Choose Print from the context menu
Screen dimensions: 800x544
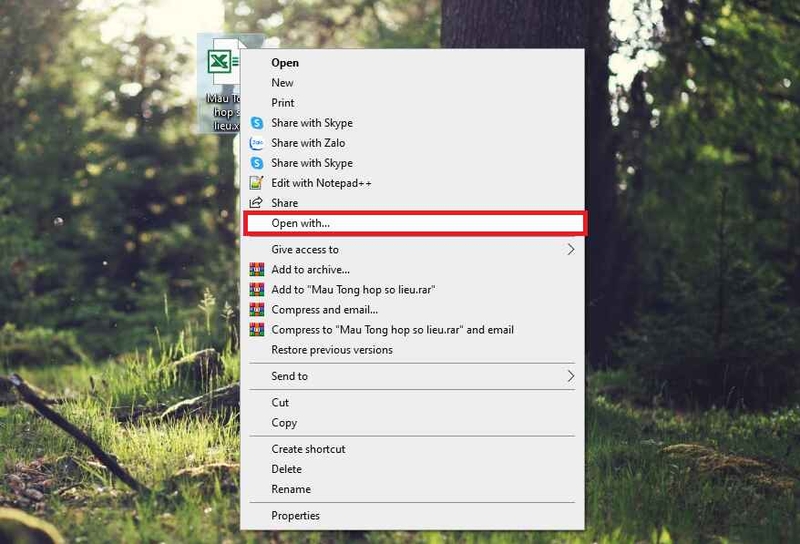pos(413,103)
